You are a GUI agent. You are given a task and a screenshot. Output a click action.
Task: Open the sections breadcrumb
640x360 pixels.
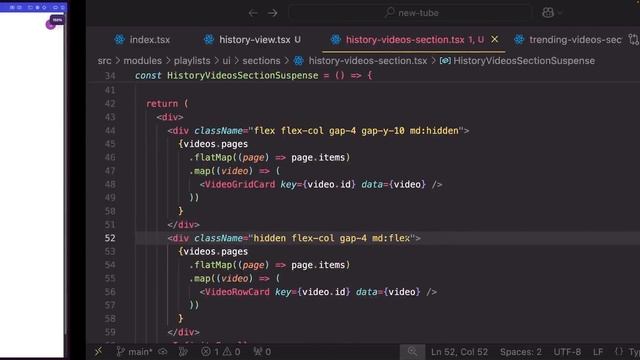tap(261, 61)
